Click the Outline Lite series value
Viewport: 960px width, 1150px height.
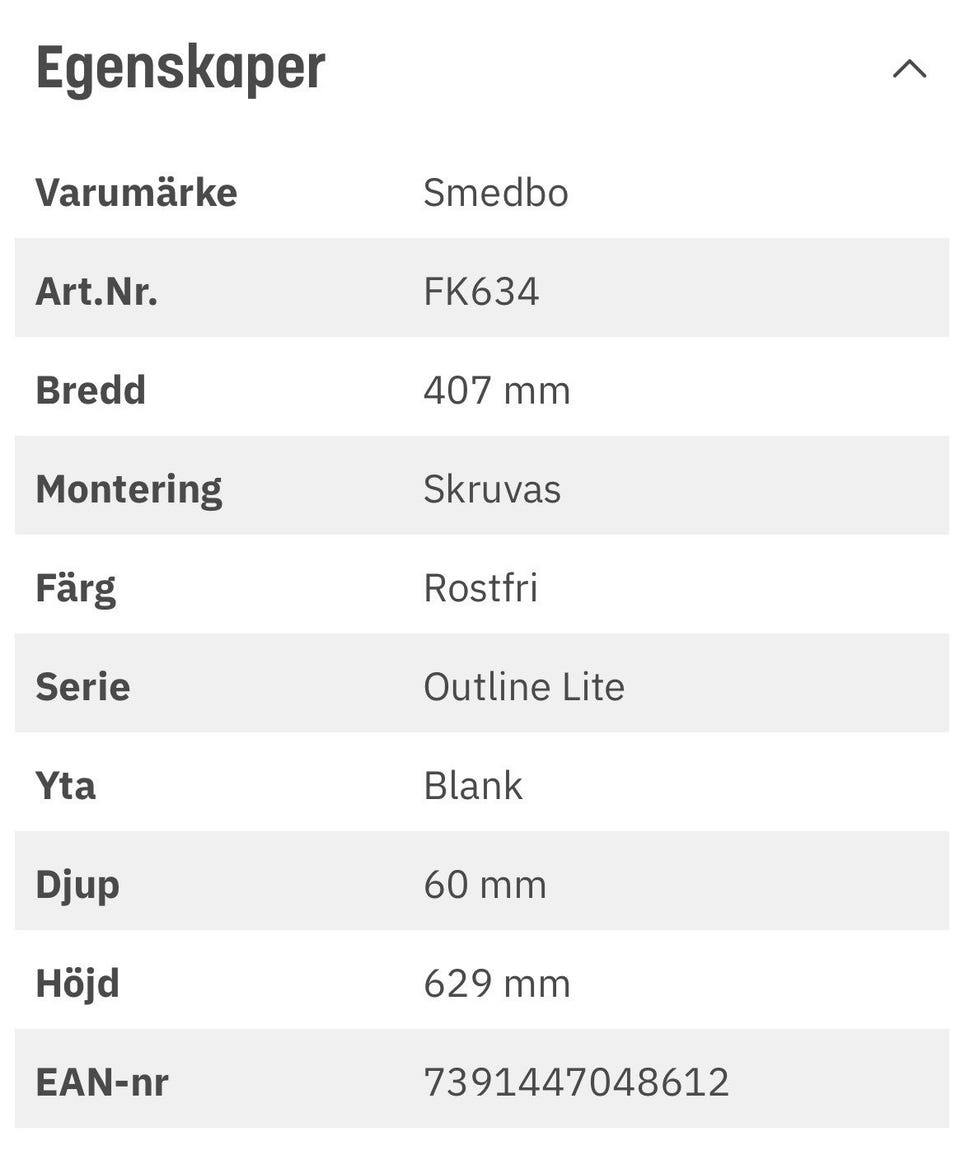[x=523, y=687]
